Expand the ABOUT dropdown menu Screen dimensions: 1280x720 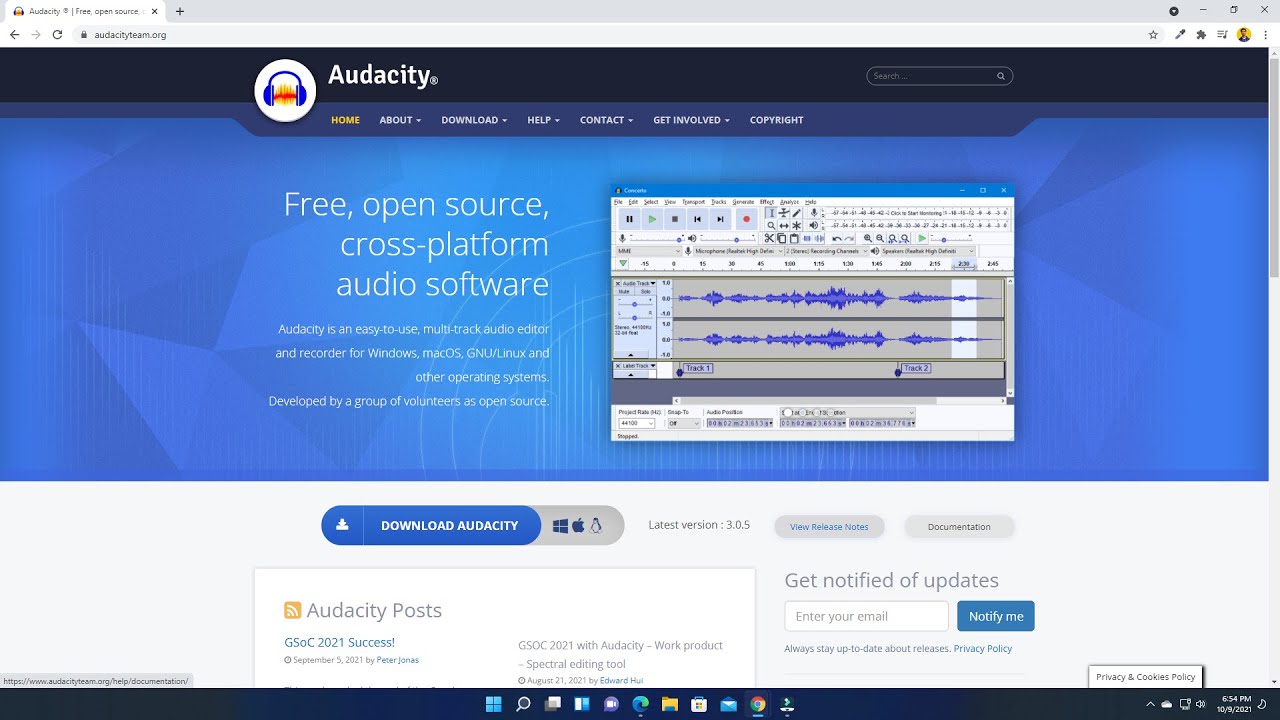pos(400,120)
